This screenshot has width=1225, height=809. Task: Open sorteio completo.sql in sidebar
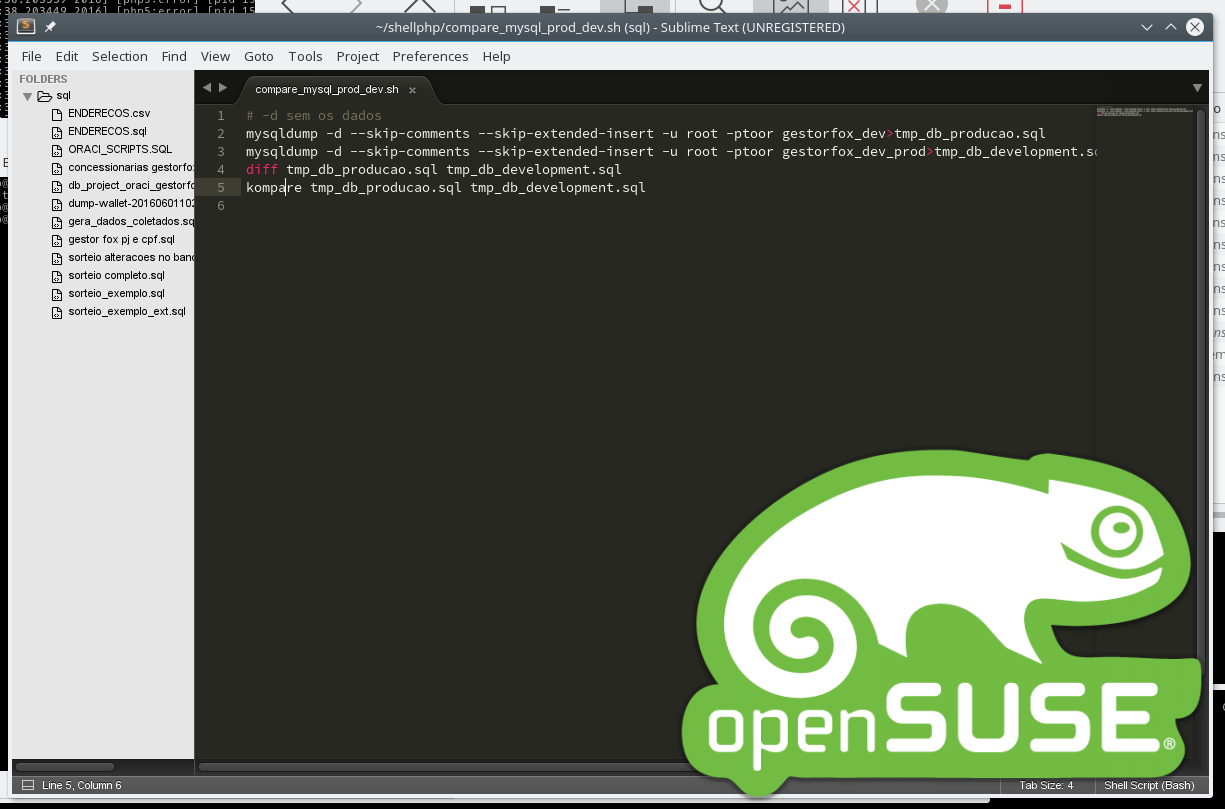[117, 275]
